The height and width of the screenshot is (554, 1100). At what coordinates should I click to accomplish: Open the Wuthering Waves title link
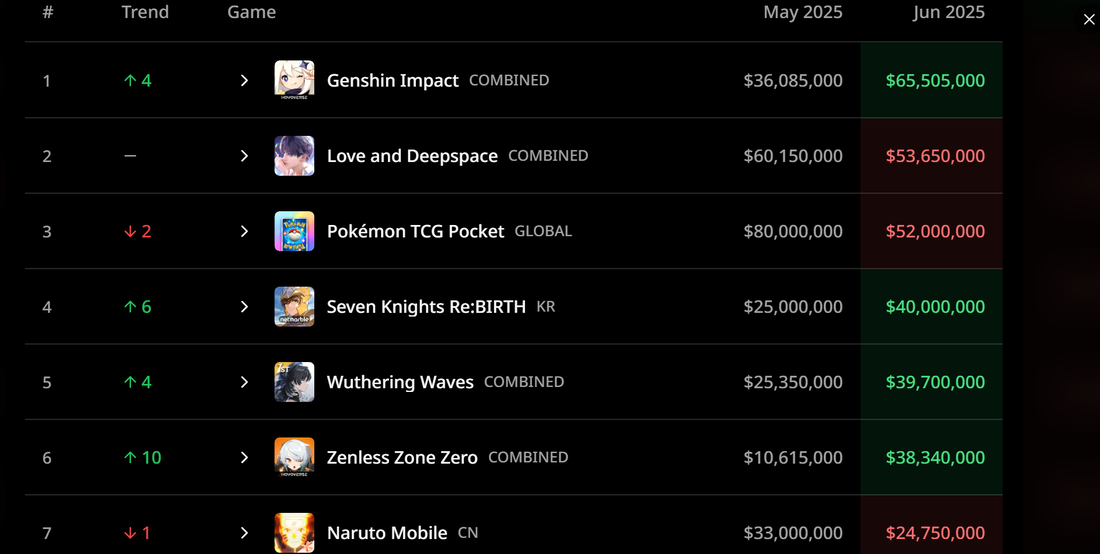(x=400, y=382)
